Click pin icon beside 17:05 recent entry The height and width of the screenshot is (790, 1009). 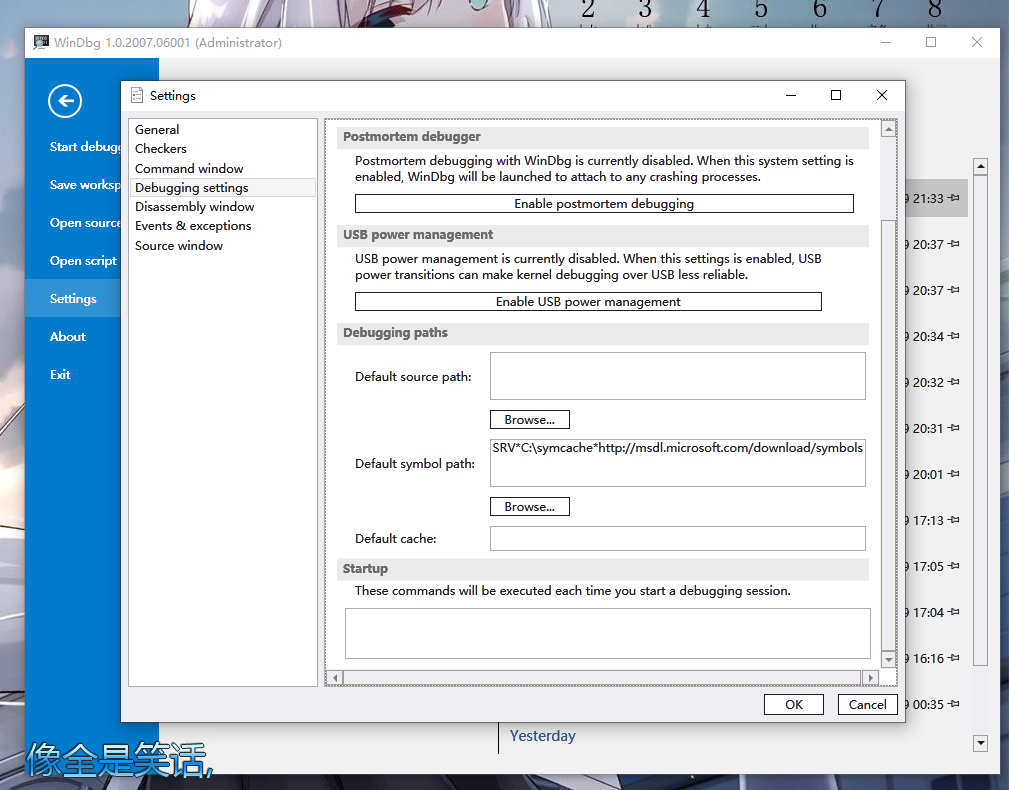coord(954,566)
